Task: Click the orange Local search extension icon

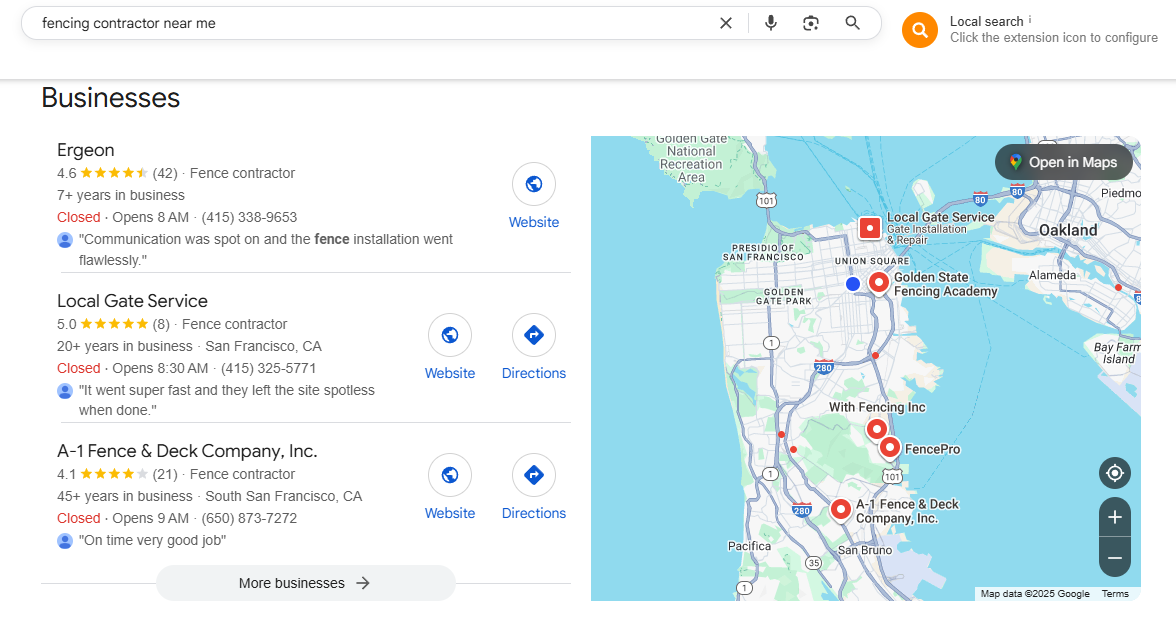Action: 920,30
